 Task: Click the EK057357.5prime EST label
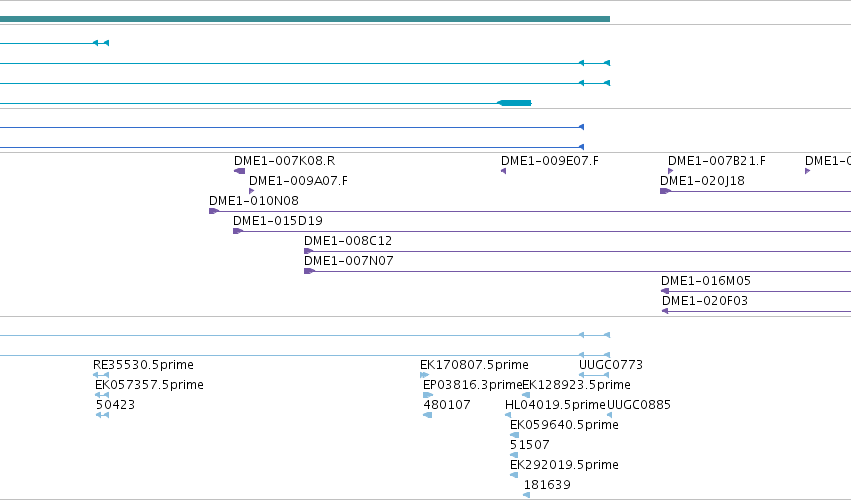[149, 385]
